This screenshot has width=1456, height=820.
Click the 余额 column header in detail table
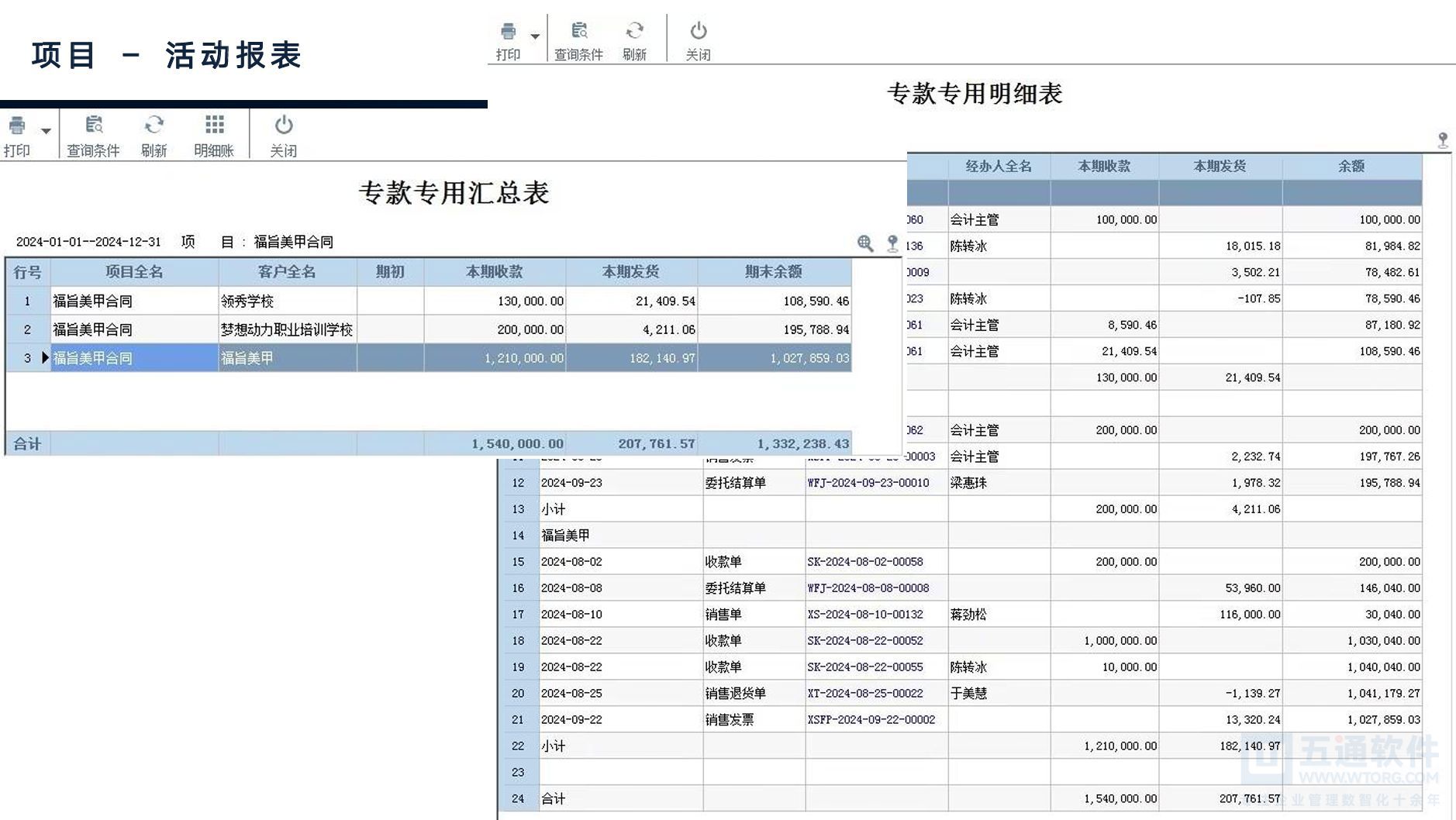1351,167
